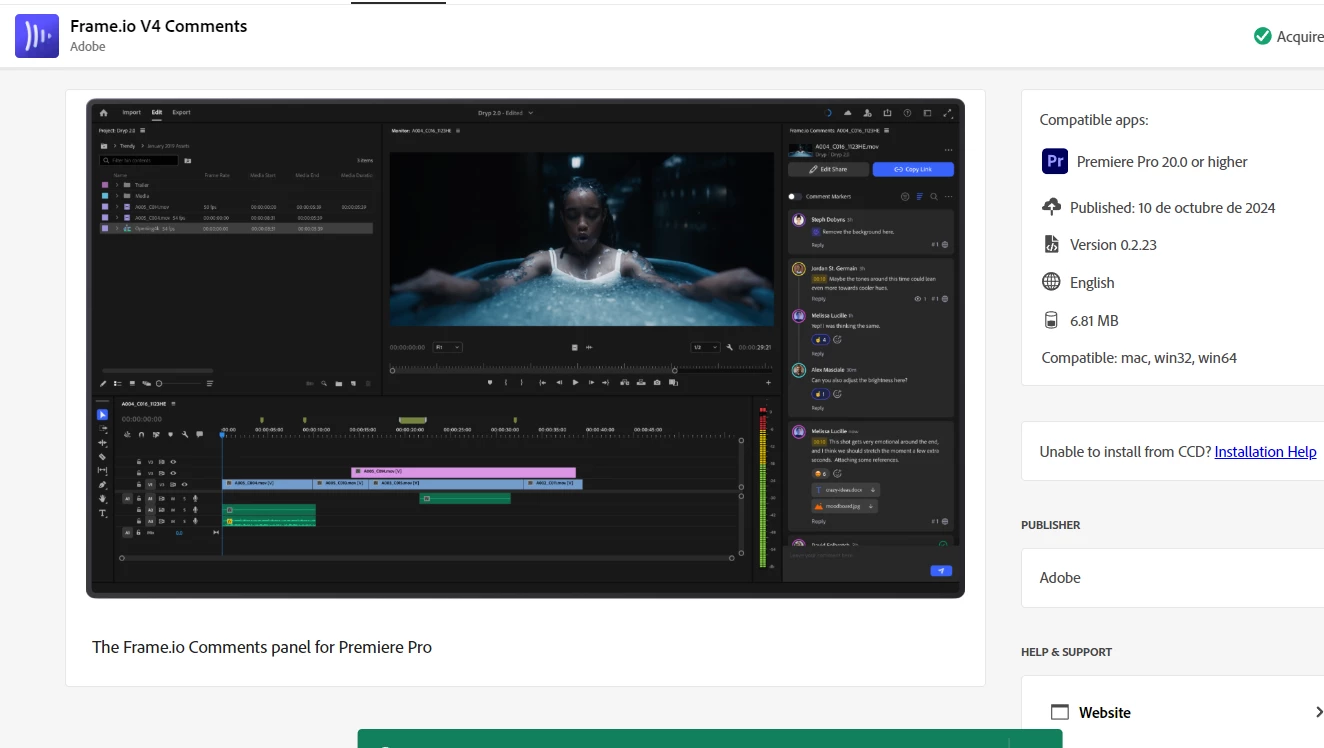Click the Premiere Pro 'Pr' app icon
This screenshot has height=748, width=1324.
(1055, 161)
